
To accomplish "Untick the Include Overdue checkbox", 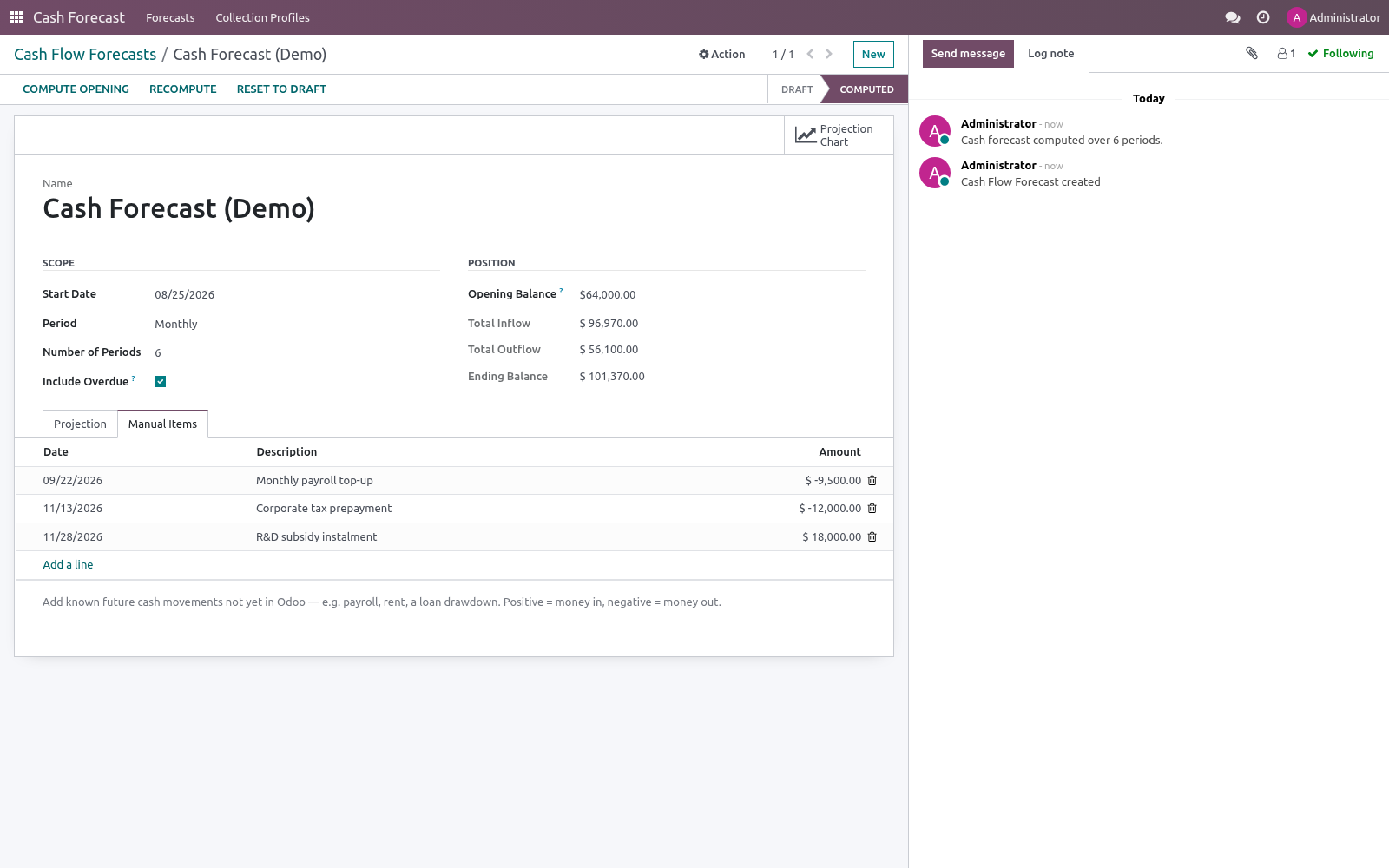I will [160, 381].
